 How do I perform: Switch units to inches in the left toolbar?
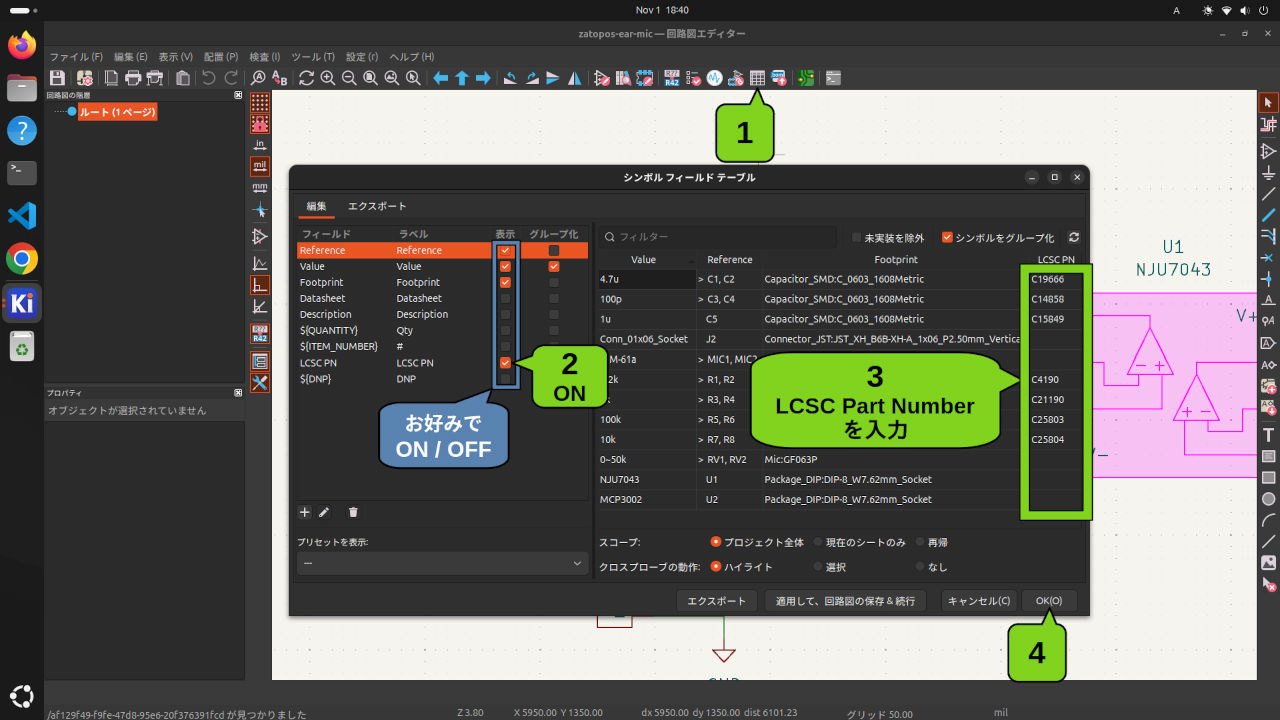[x=260, y=144]
